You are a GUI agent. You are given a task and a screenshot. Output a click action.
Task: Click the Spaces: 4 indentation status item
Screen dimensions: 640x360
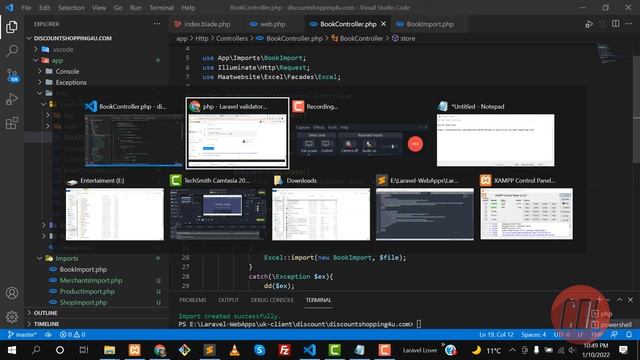[x=533, y=335]
